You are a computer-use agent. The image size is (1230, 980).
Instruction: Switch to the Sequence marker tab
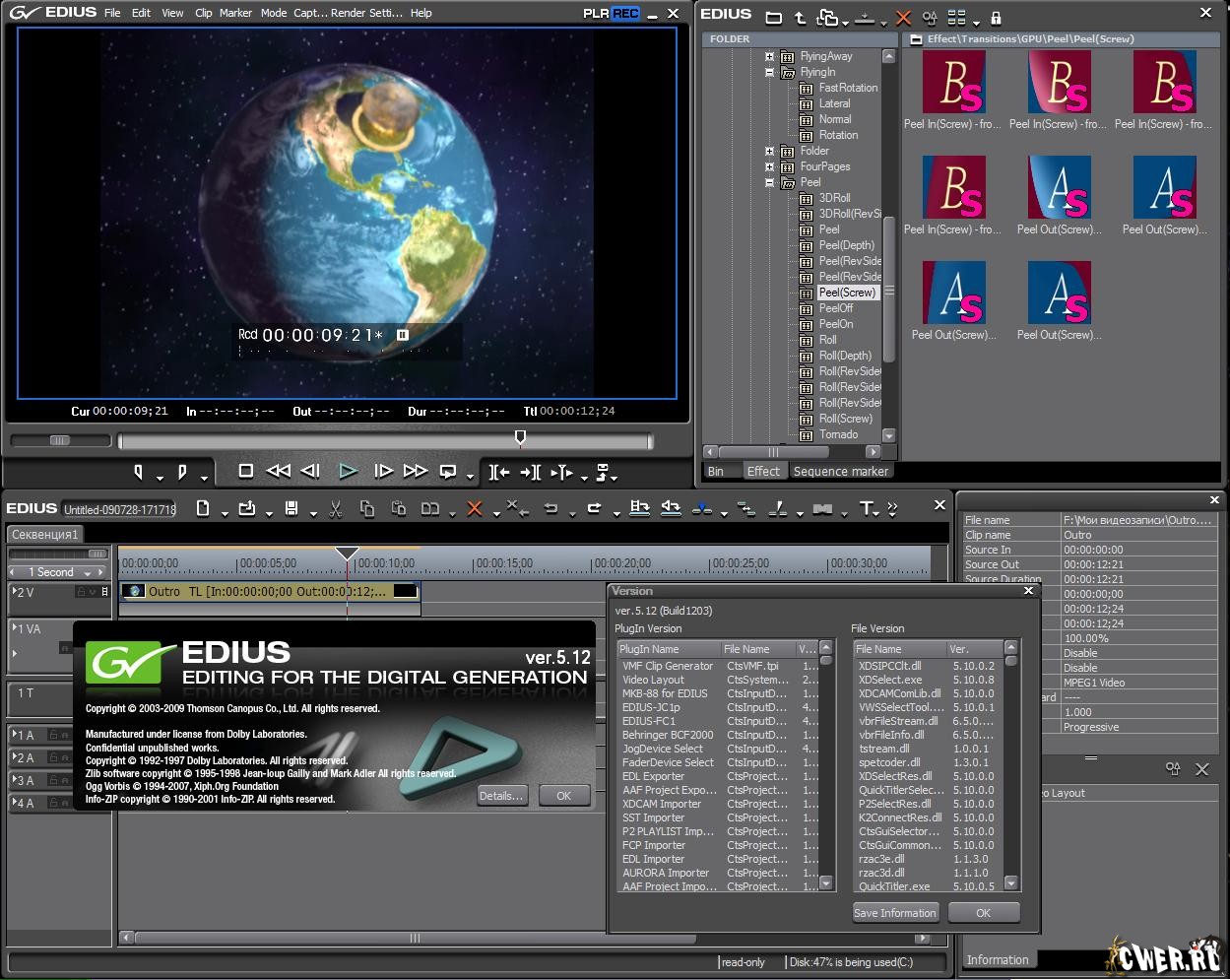840,471
